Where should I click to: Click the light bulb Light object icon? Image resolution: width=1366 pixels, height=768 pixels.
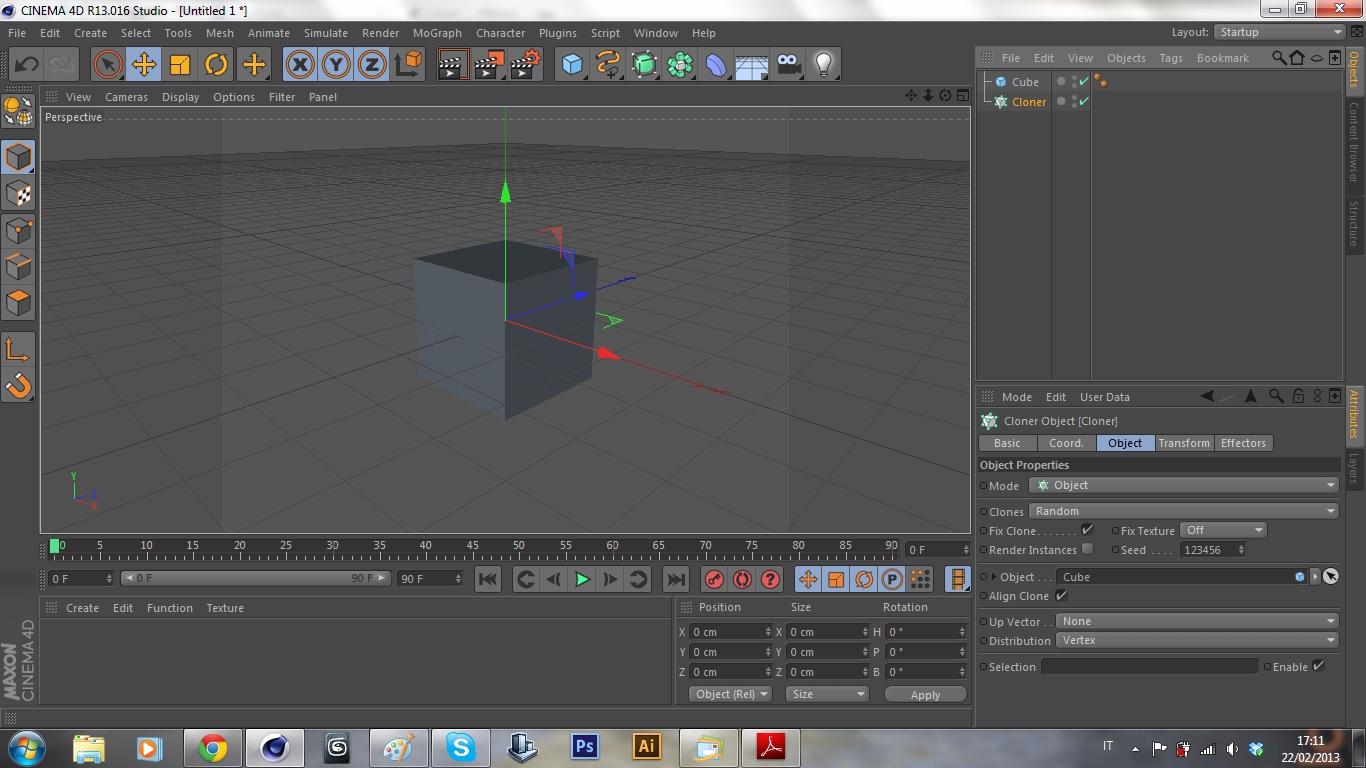823,65
